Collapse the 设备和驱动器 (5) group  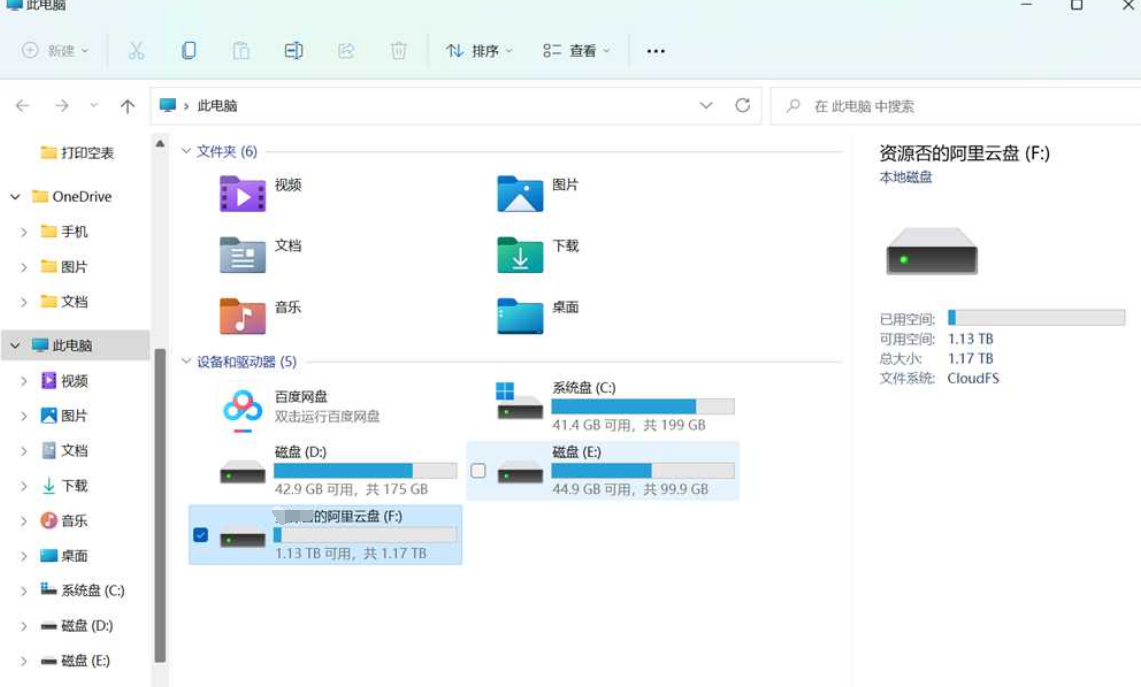(186, 361)
